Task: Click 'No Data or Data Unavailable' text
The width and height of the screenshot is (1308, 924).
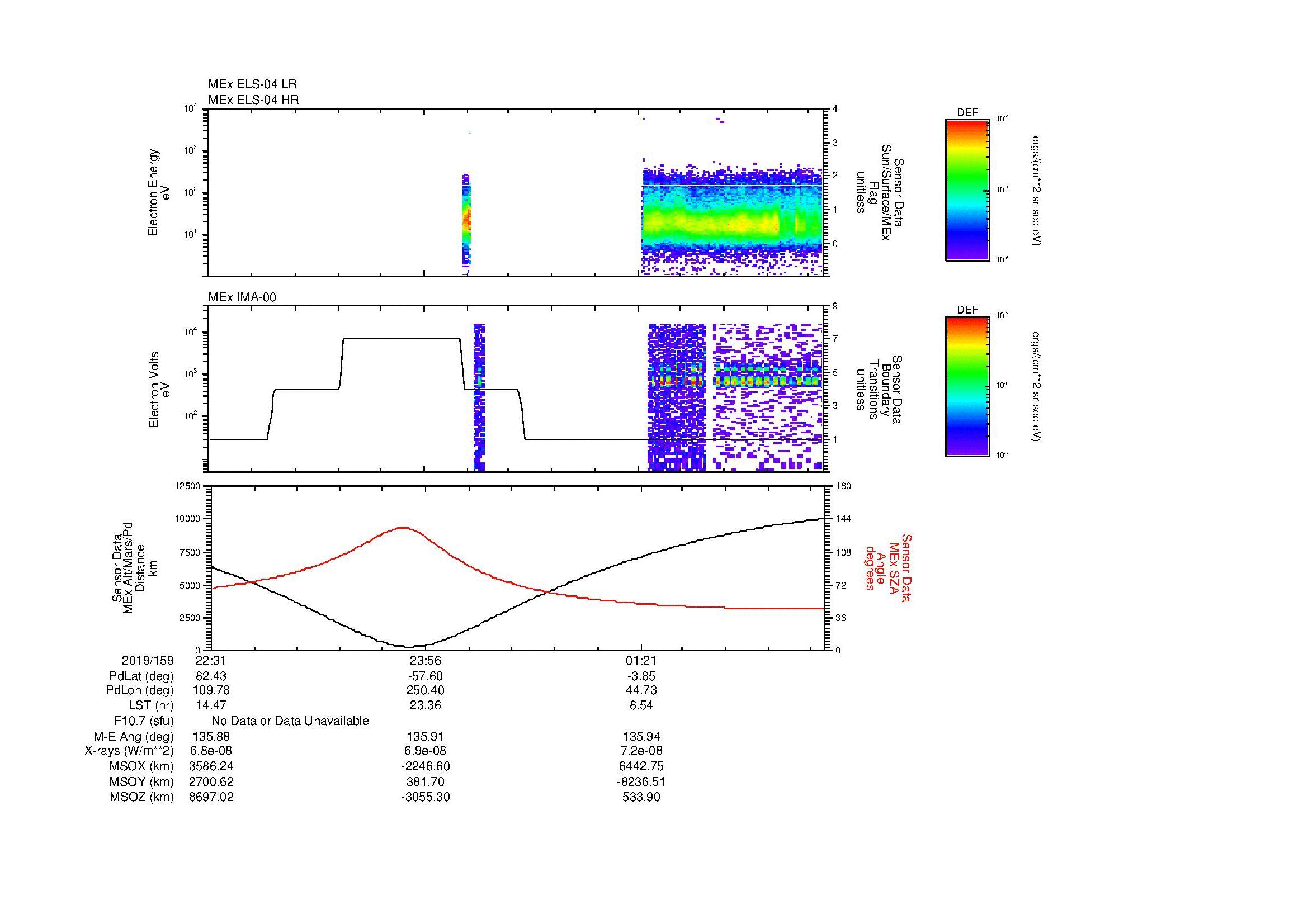Action: [x=290, y=721]
